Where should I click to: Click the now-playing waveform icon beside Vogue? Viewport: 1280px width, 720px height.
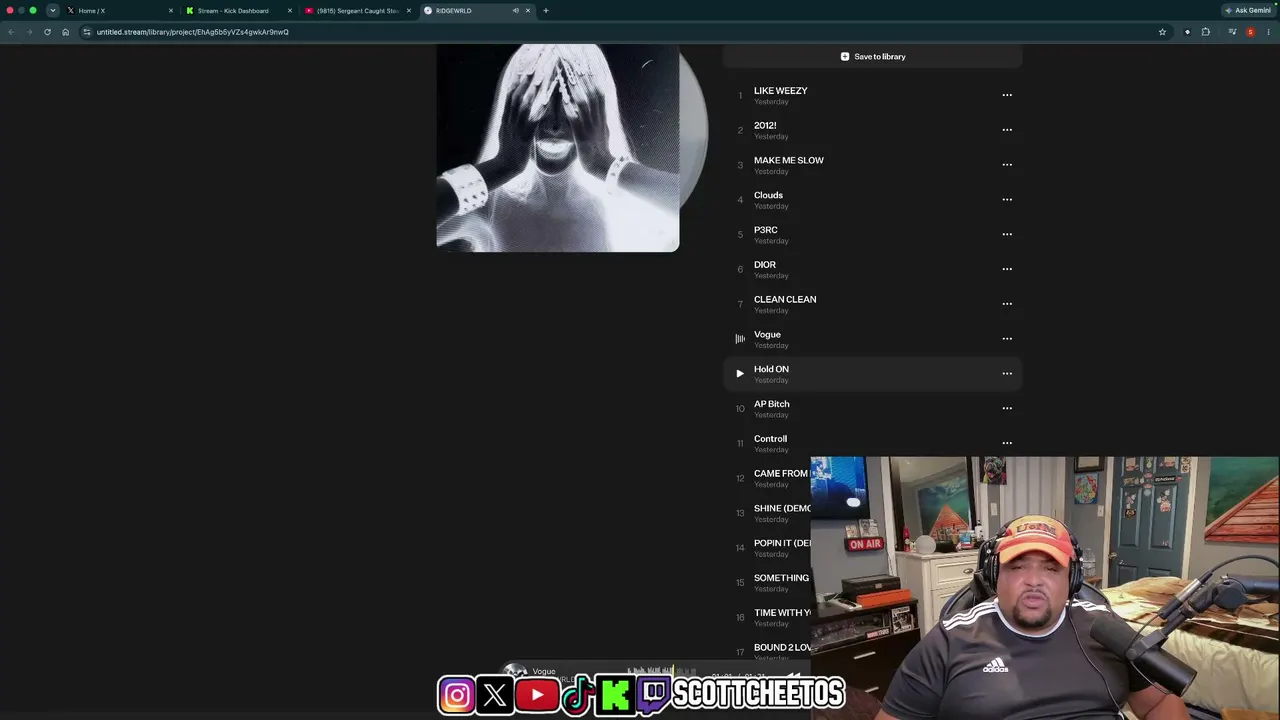coord(740,339)
